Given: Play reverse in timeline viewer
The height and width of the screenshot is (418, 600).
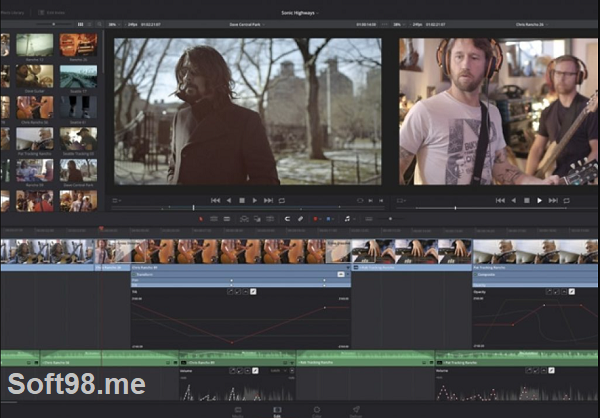Looking at the screenshot, I should coord(514,200).
